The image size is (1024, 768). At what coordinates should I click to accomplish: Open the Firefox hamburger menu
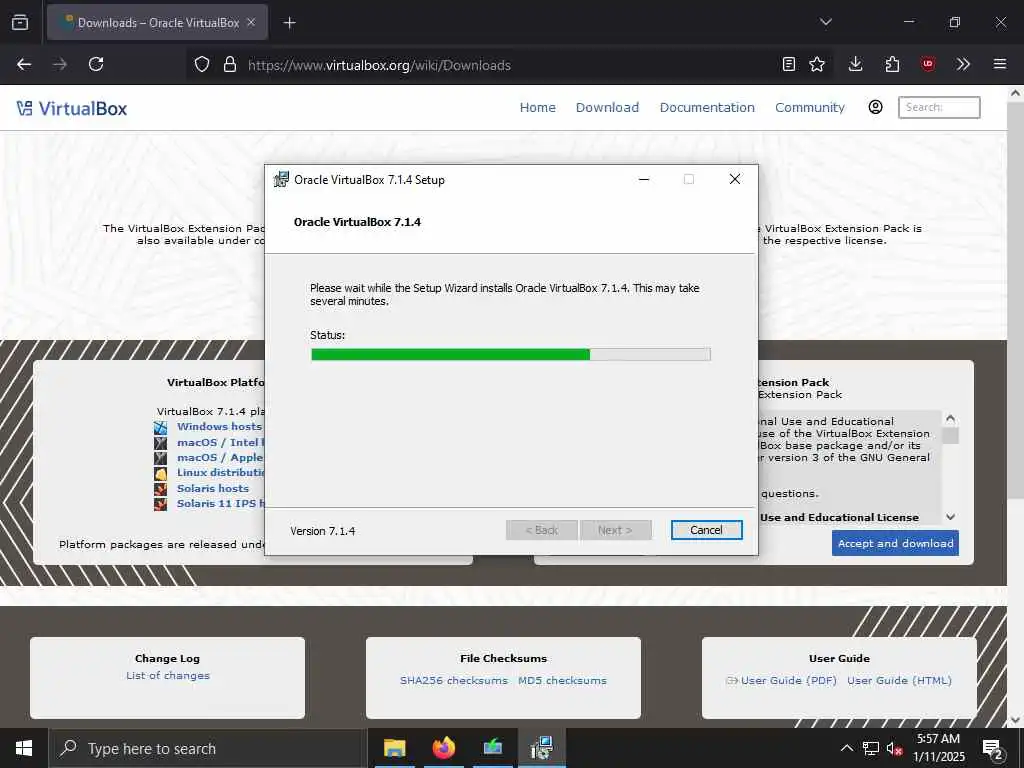(x=1000, y=64)
